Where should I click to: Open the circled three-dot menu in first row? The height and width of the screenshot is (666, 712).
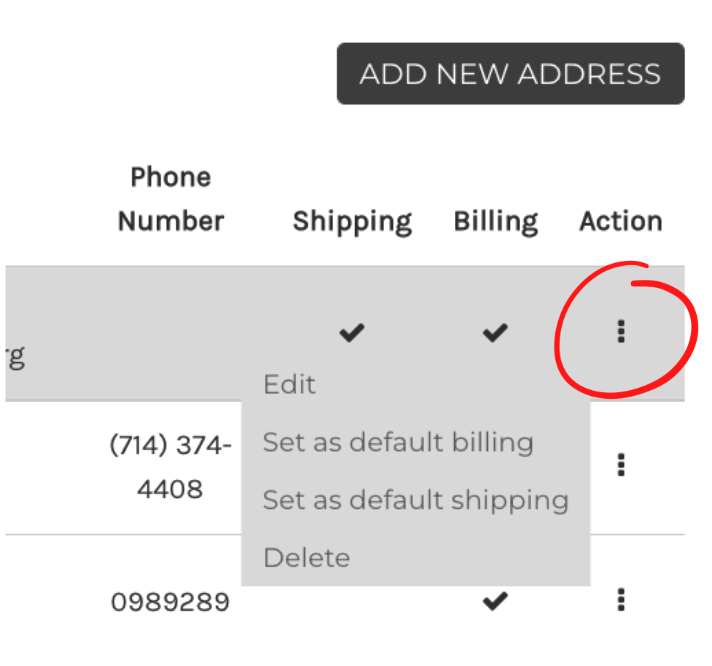click(621, 331)
